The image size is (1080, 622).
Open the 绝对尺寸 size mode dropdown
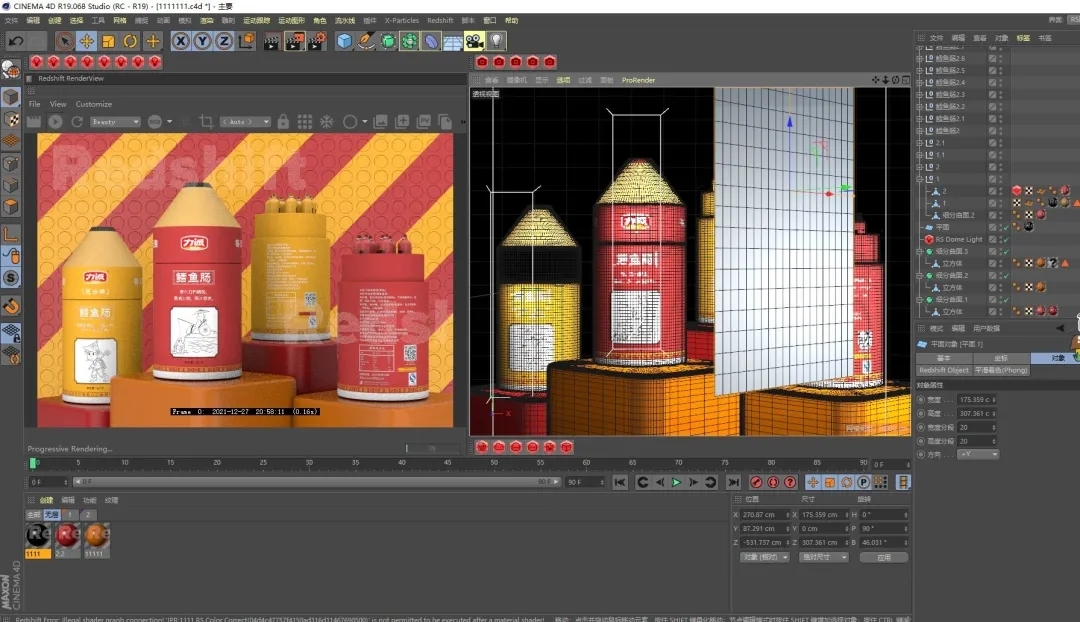pos(823,557)
